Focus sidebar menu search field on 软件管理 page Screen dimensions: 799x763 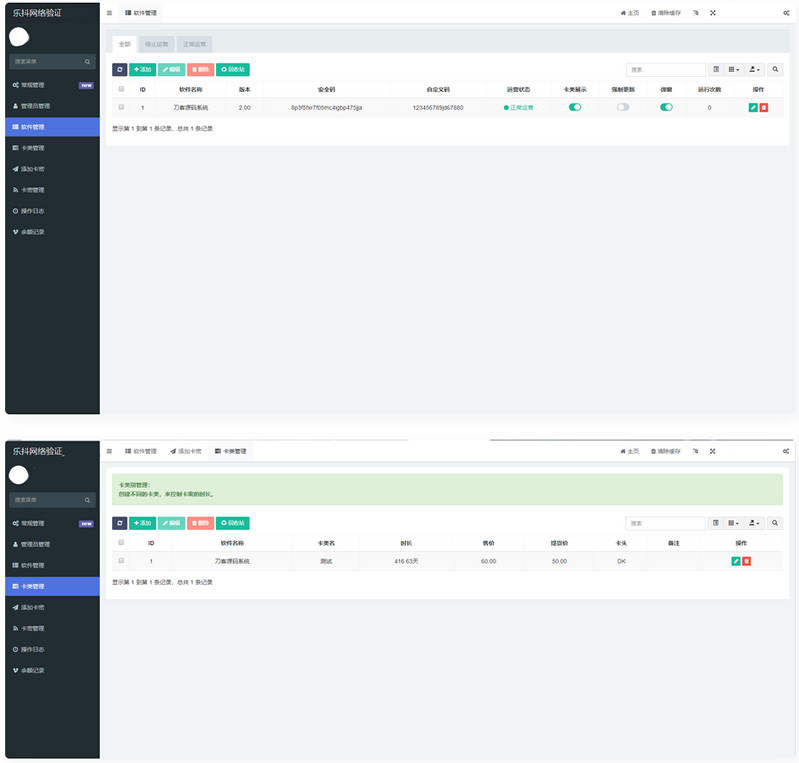click(47, 62)
